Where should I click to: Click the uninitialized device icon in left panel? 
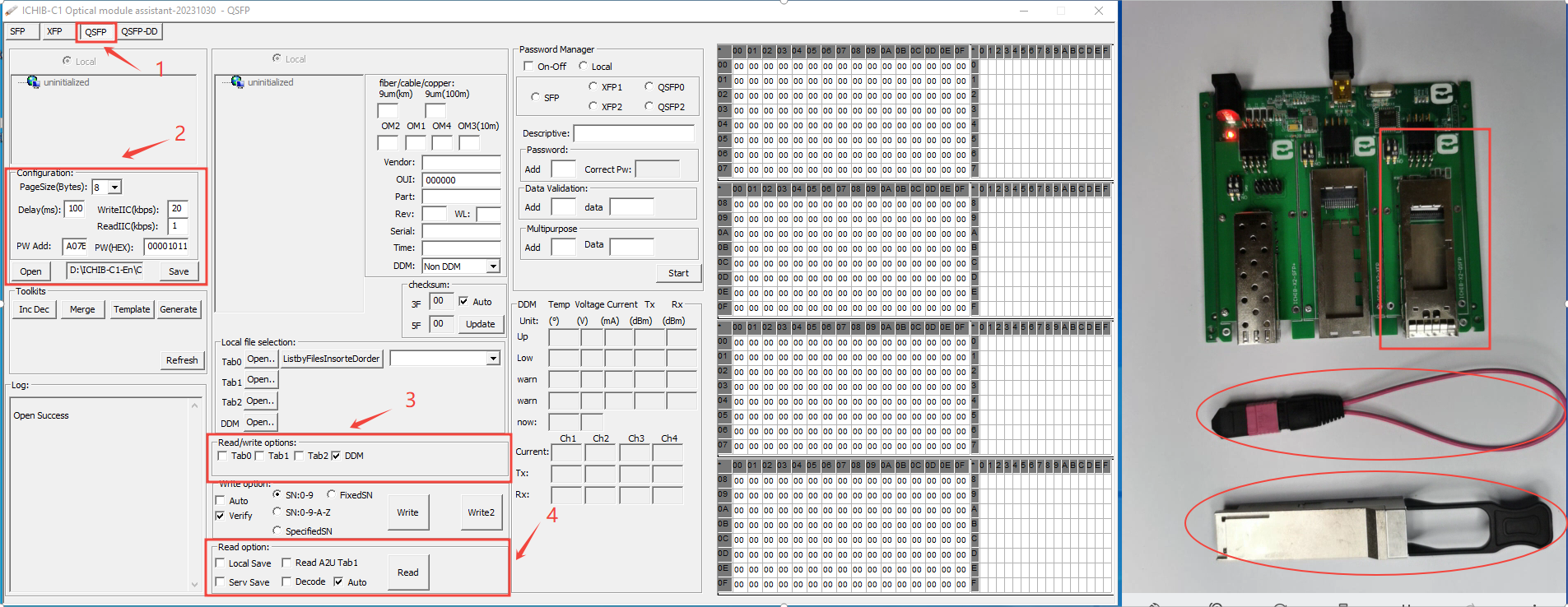pyautogui.click(x=33, y=82)
